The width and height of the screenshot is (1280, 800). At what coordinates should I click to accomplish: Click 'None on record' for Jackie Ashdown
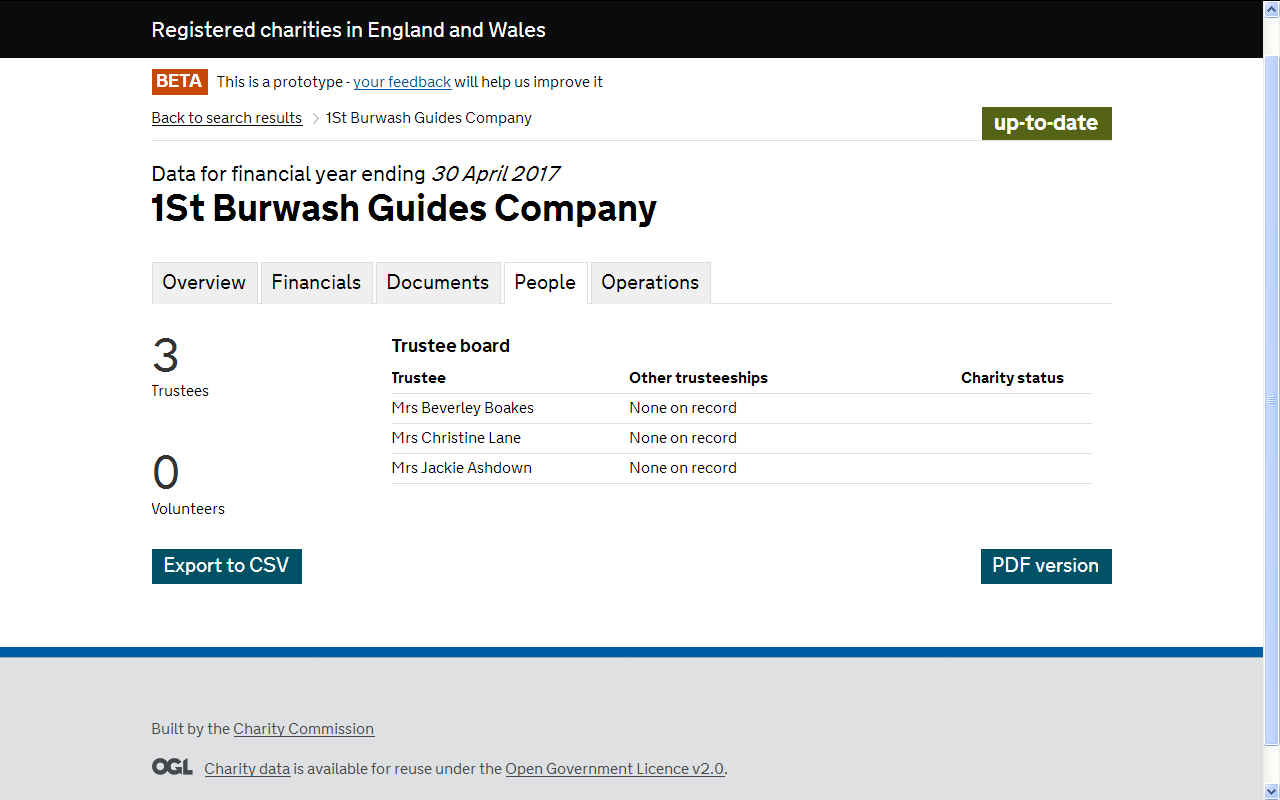tap(683, 468)
